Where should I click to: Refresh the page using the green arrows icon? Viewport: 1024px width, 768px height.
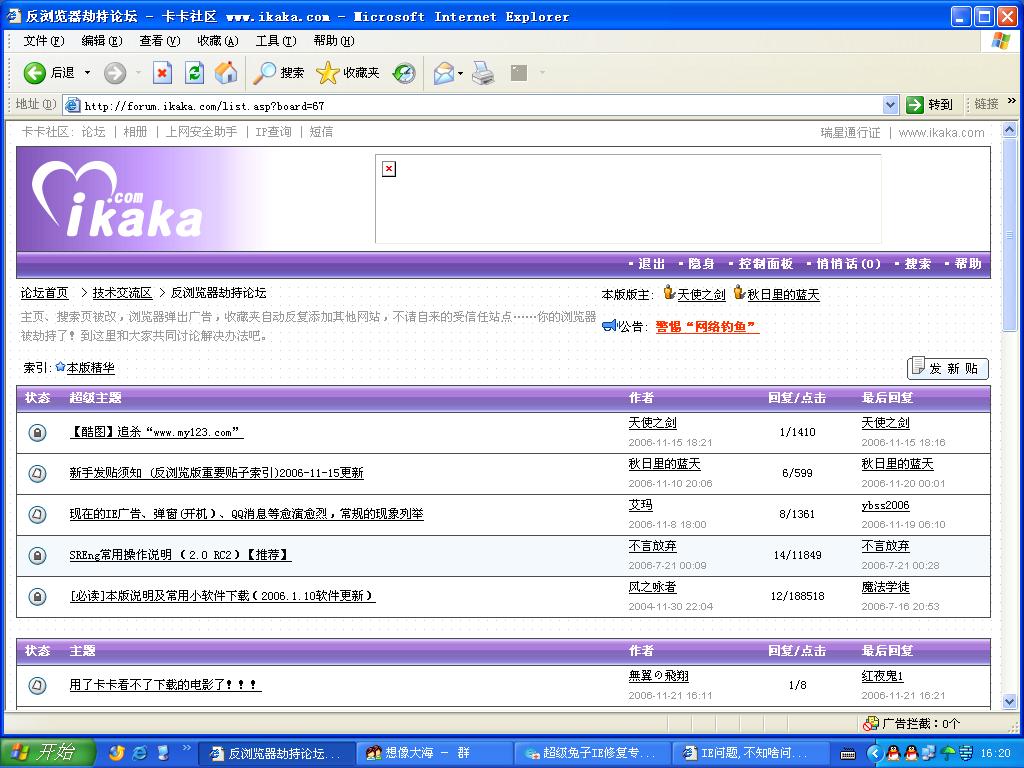[195, 72]
